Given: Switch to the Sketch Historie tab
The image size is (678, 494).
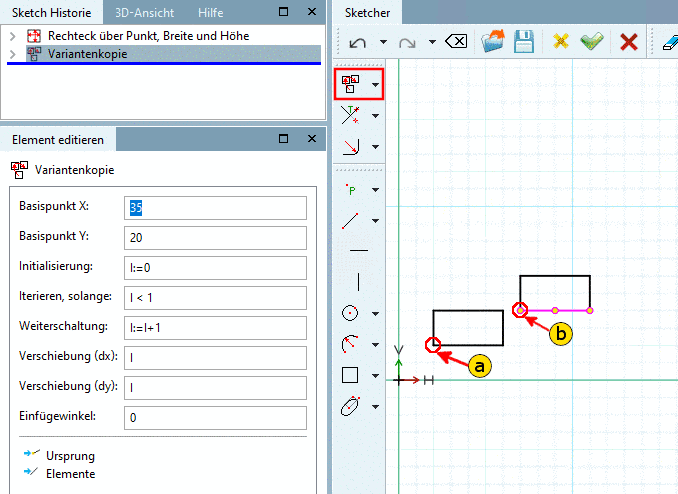Looking at the screenshot, I should coord(51,13).
